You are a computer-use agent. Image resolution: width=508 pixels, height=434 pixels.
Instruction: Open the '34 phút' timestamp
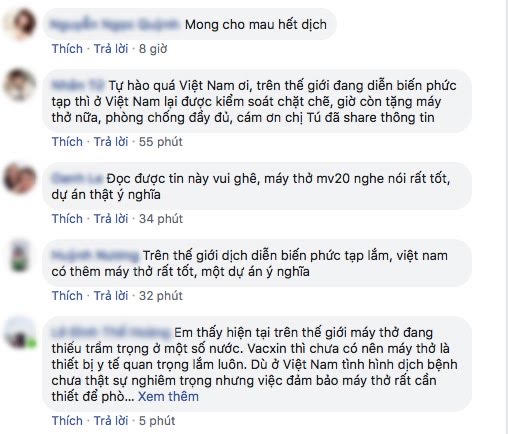click(161, 219)
